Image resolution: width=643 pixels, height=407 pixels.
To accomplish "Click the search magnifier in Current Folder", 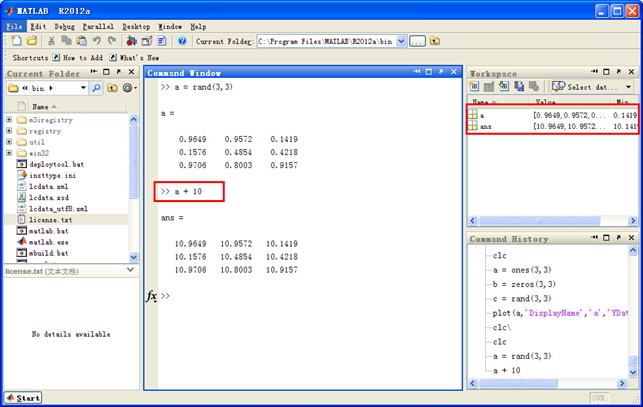I will click(x=96, y=88).
